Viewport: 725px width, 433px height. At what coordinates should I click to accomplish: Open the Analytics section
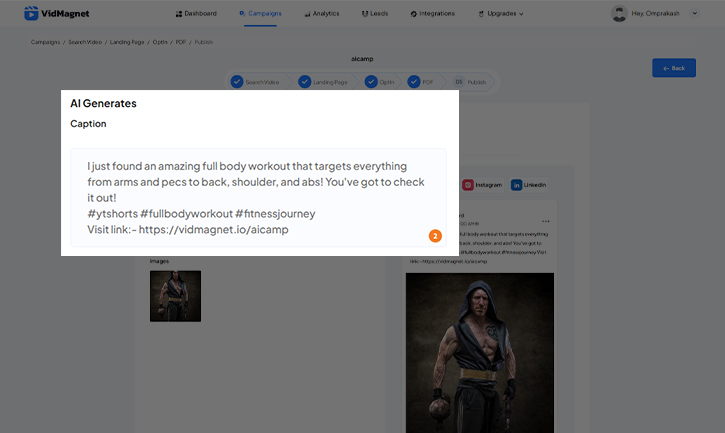(319, 14)
